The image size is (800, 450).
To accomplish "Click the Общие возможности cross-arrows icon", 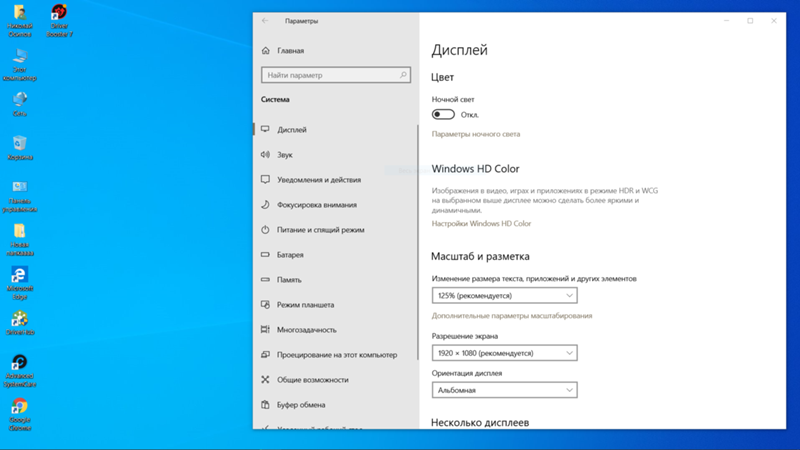I will click(x=265, y=380).
